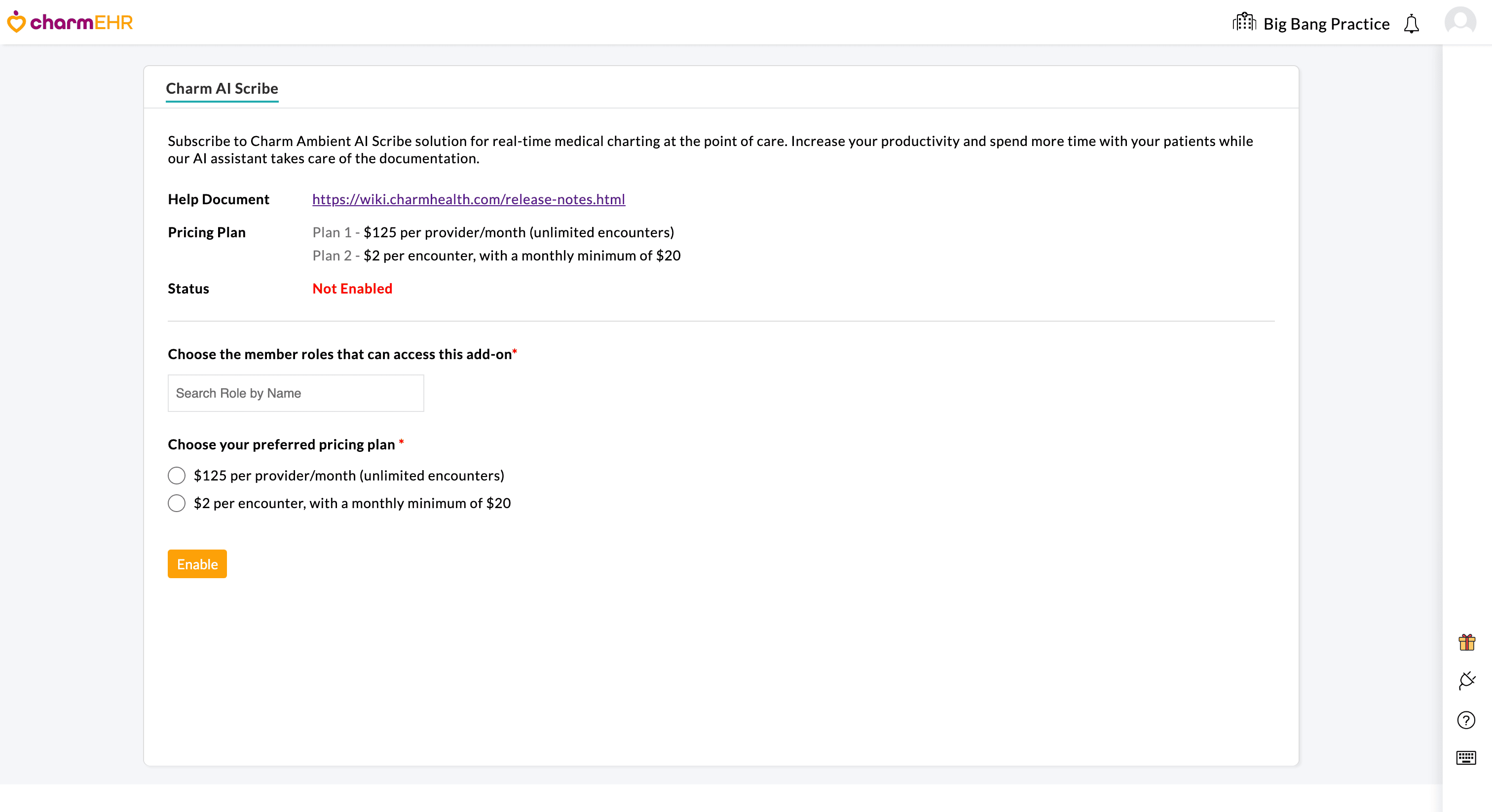Click the Help Document label
This screenshot has height=812, width=1492.
click(219, 199)
